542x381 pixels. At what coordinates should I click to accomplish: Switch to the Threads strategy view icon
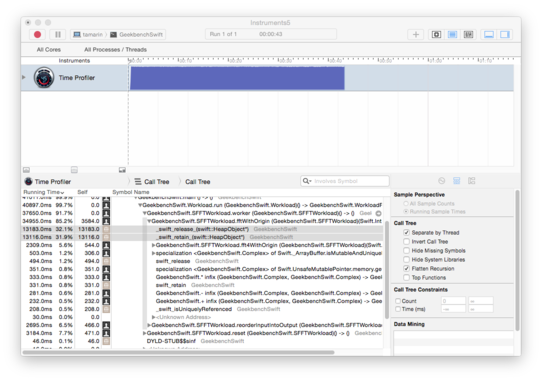pos(468,34)
